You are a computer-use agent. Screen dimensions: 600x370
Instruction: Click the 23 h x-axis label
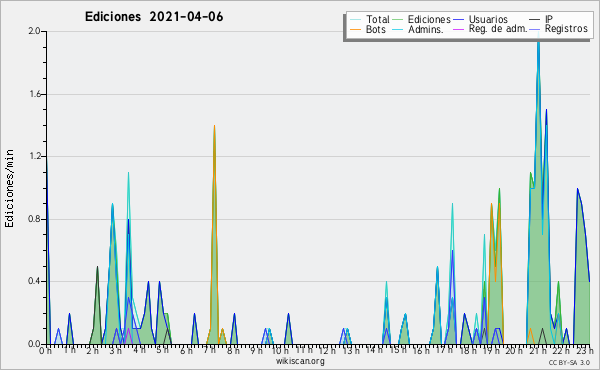click(585, 350)
